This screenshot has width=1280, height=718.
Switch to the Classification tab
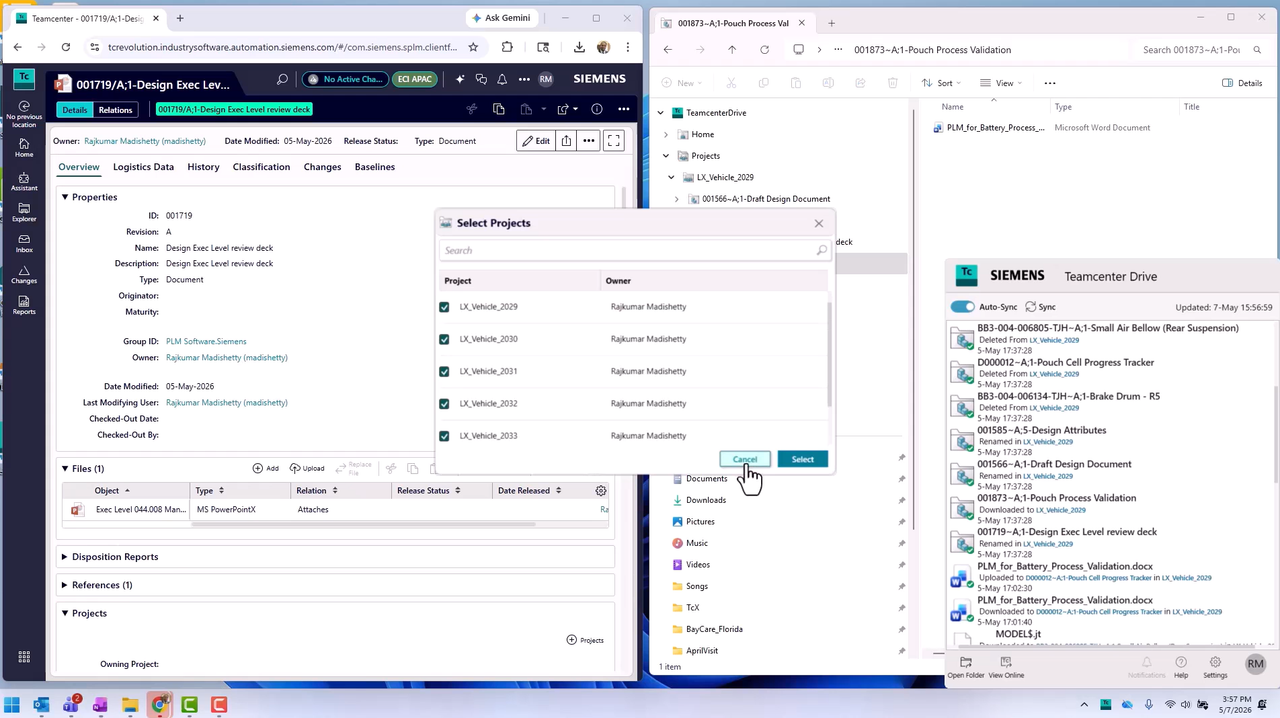[261, 167]
